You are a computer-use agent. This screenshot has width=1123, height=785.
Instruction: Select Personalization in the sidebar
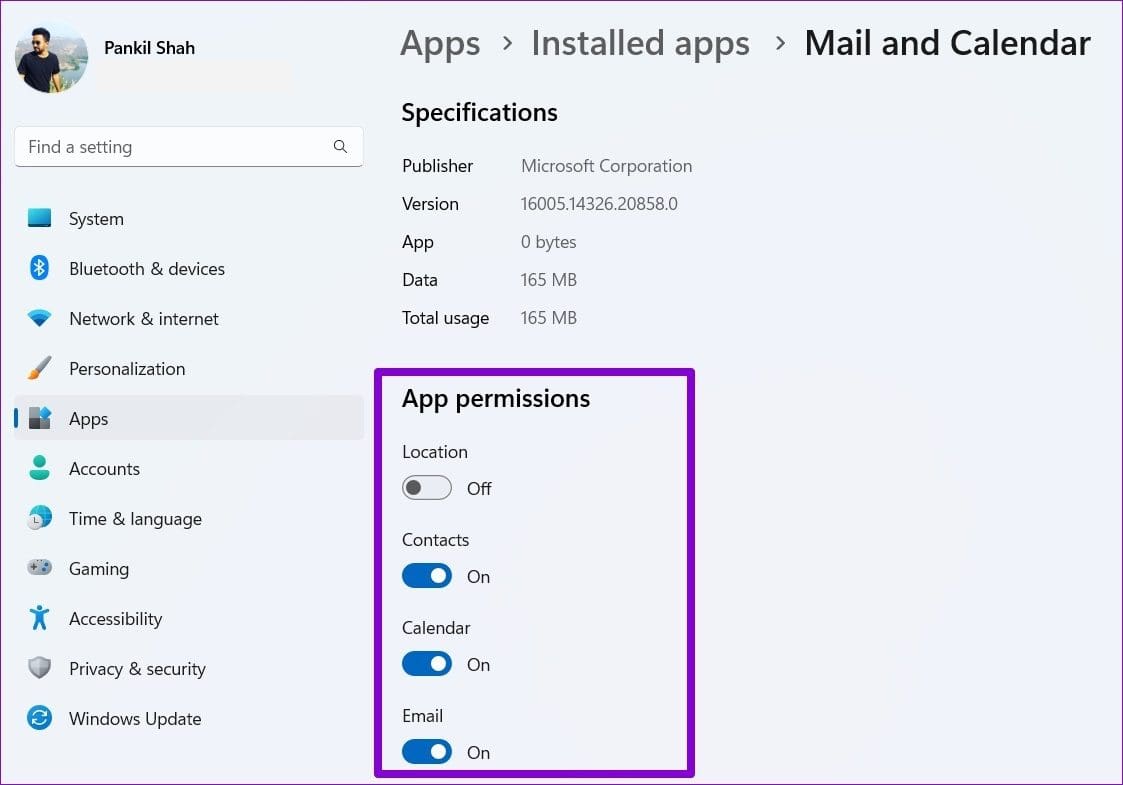[x=188, y=369]
